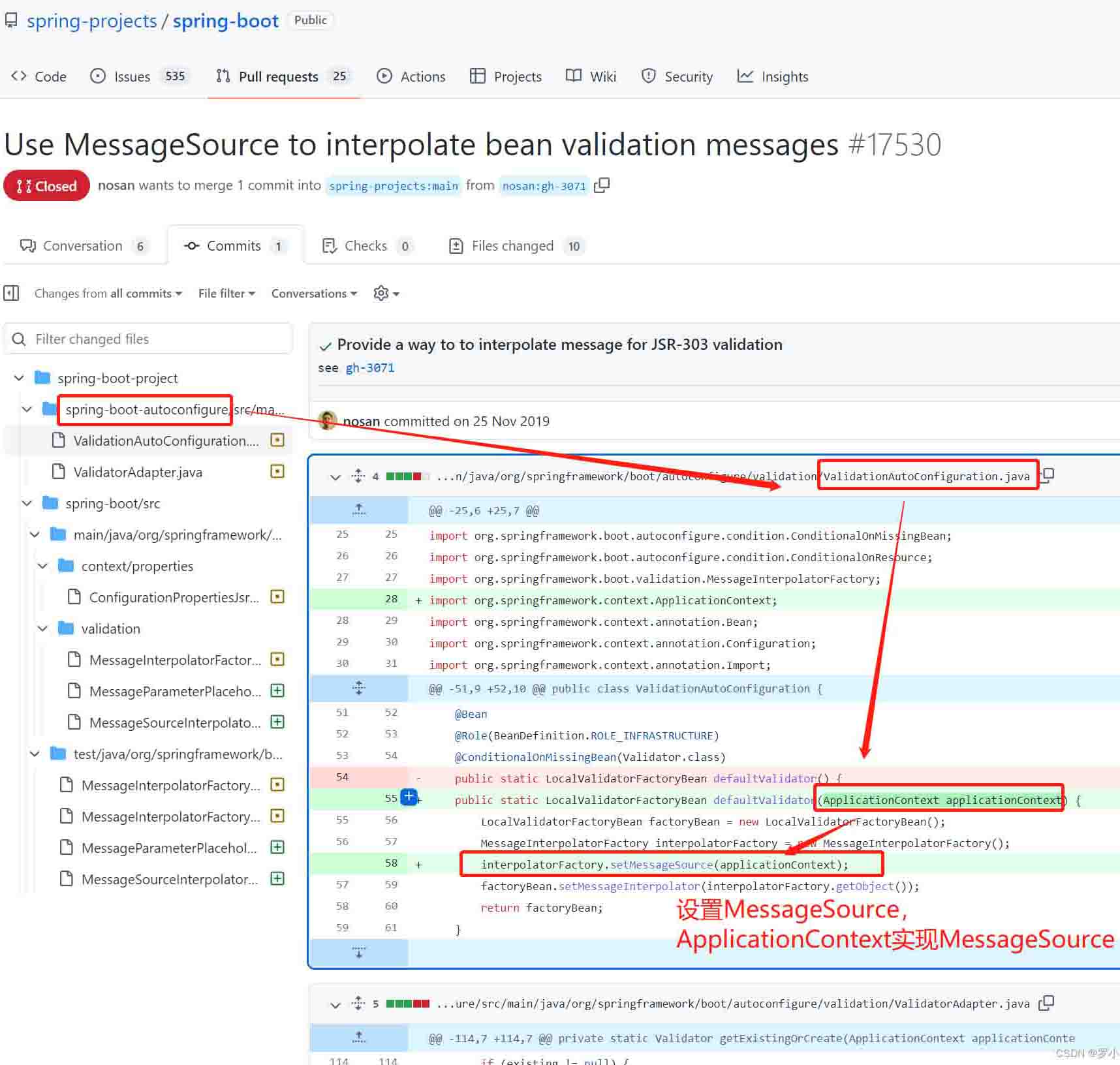Click nosan:gh-3071 head branch link

[544, 186]
